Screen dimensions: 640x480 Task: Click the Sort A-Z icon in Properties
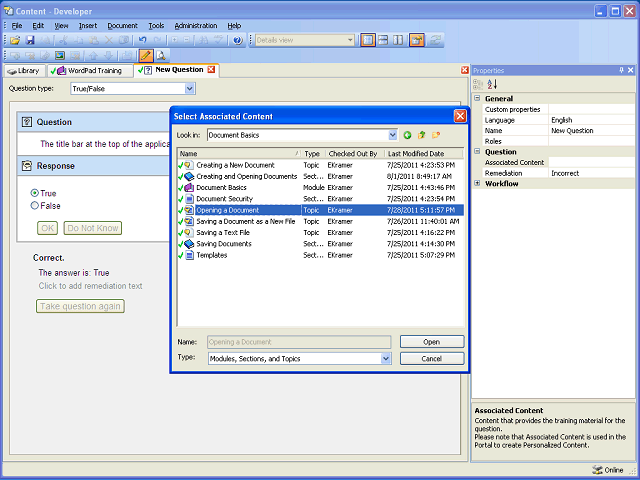[x=492, y=84]
